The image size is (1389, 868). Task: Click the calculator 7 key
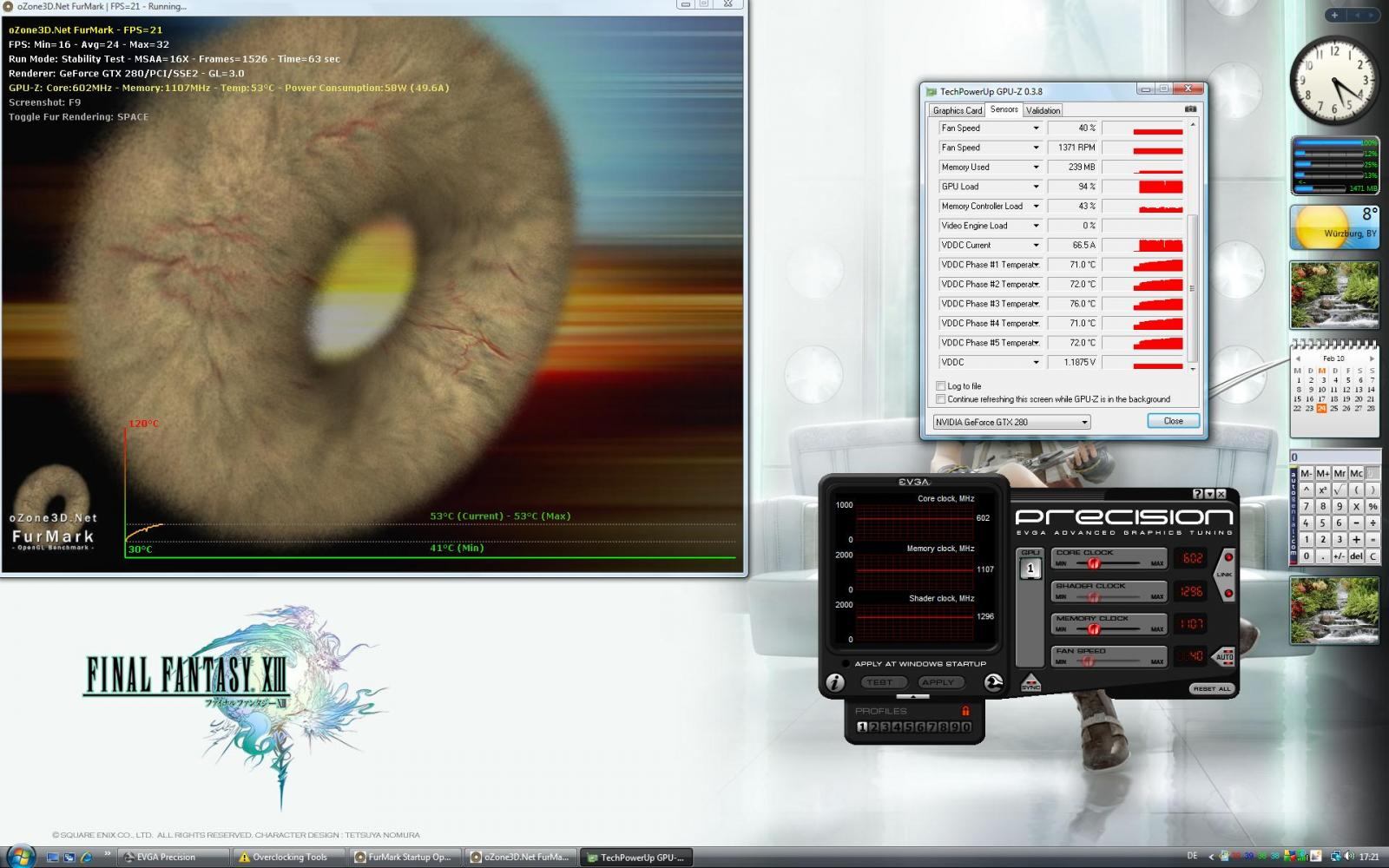pos(1306,507)
